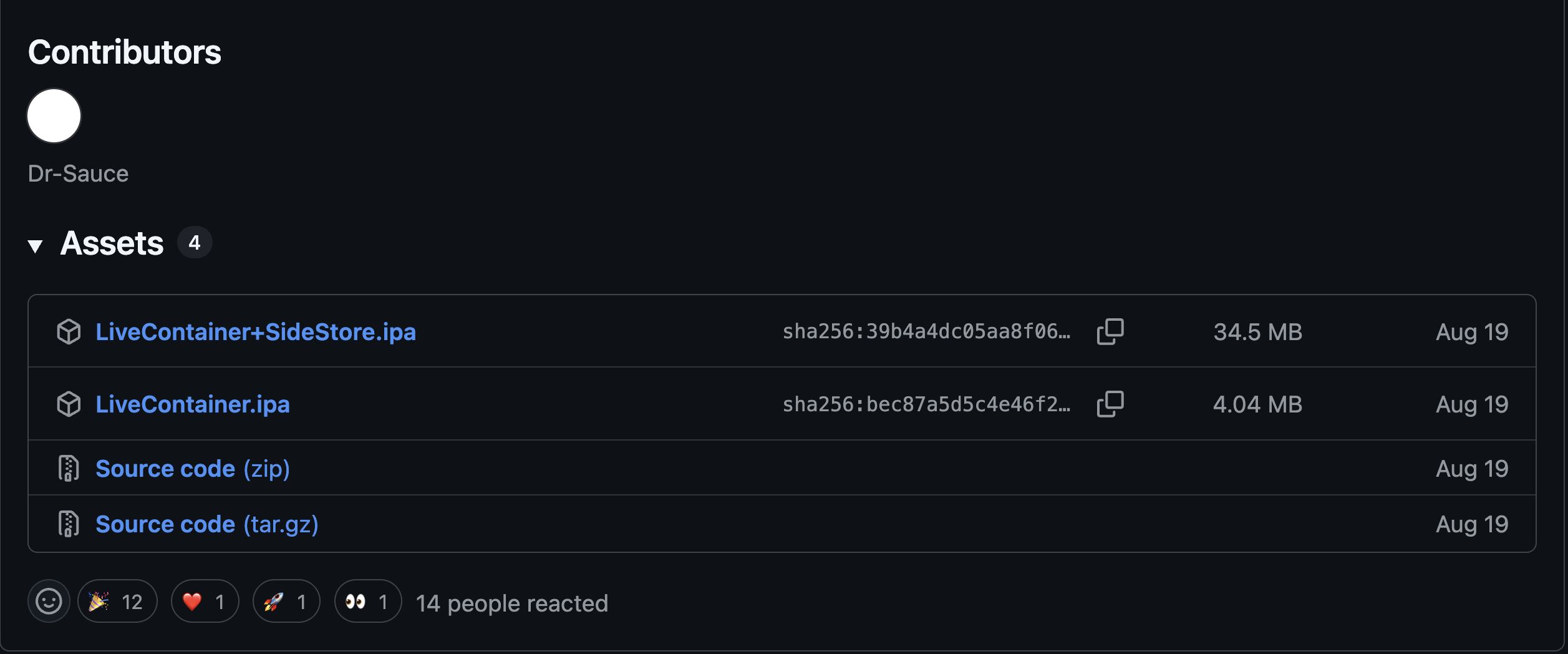The image size is (1568, 654).
Task: Toggle the eyes reaction
Action: (x=368, y=602)
